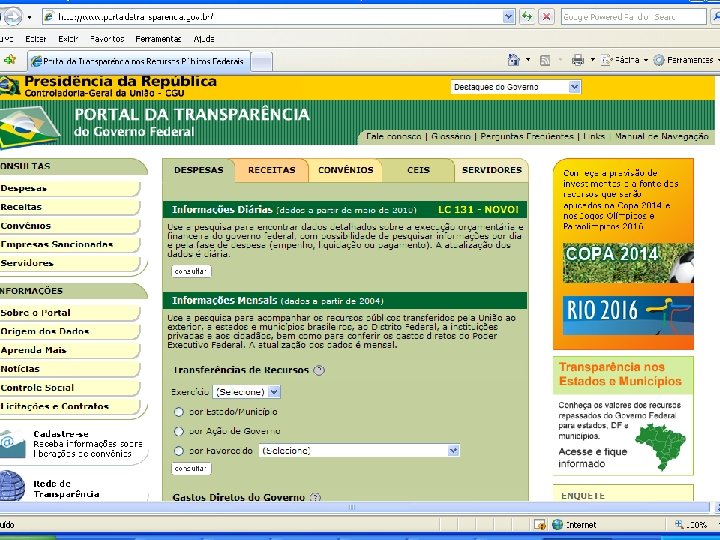The image size is (720, 540).
Task: Switch to the SERVIDORES tab
Action: click(x=492, y=170)
